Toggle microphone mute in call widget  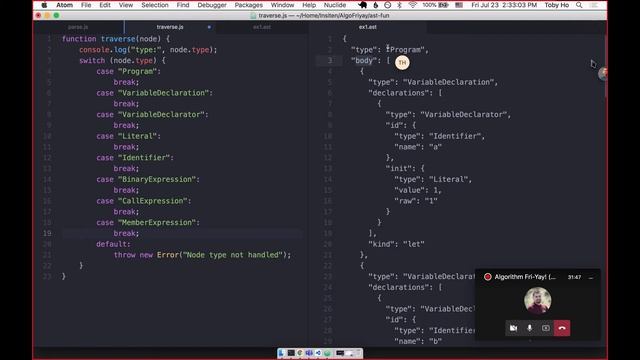[x=529, y=328]
